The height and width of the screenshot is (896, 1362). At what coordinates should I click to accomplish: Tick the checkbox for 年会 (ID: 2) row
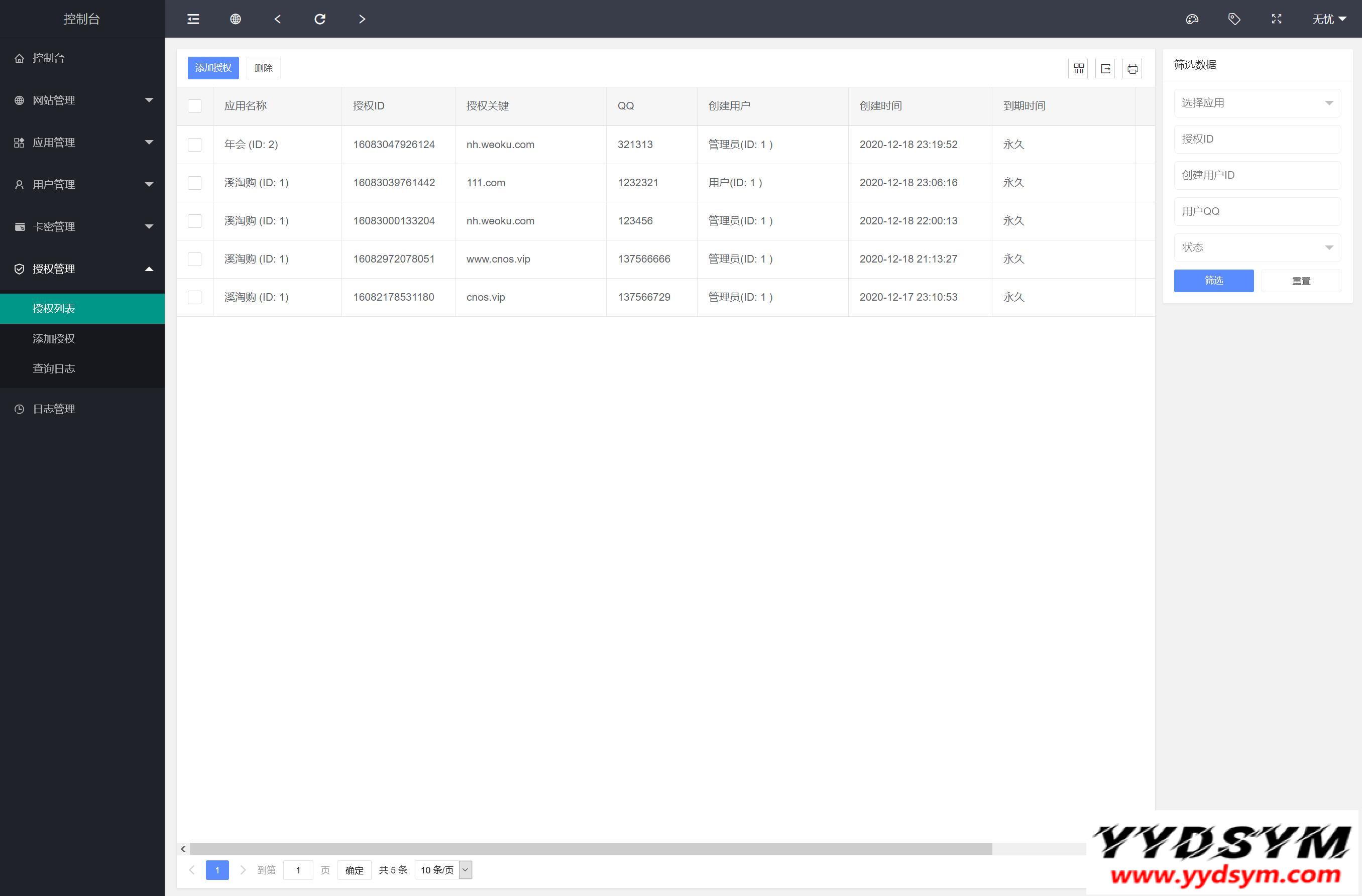[194, 144]
